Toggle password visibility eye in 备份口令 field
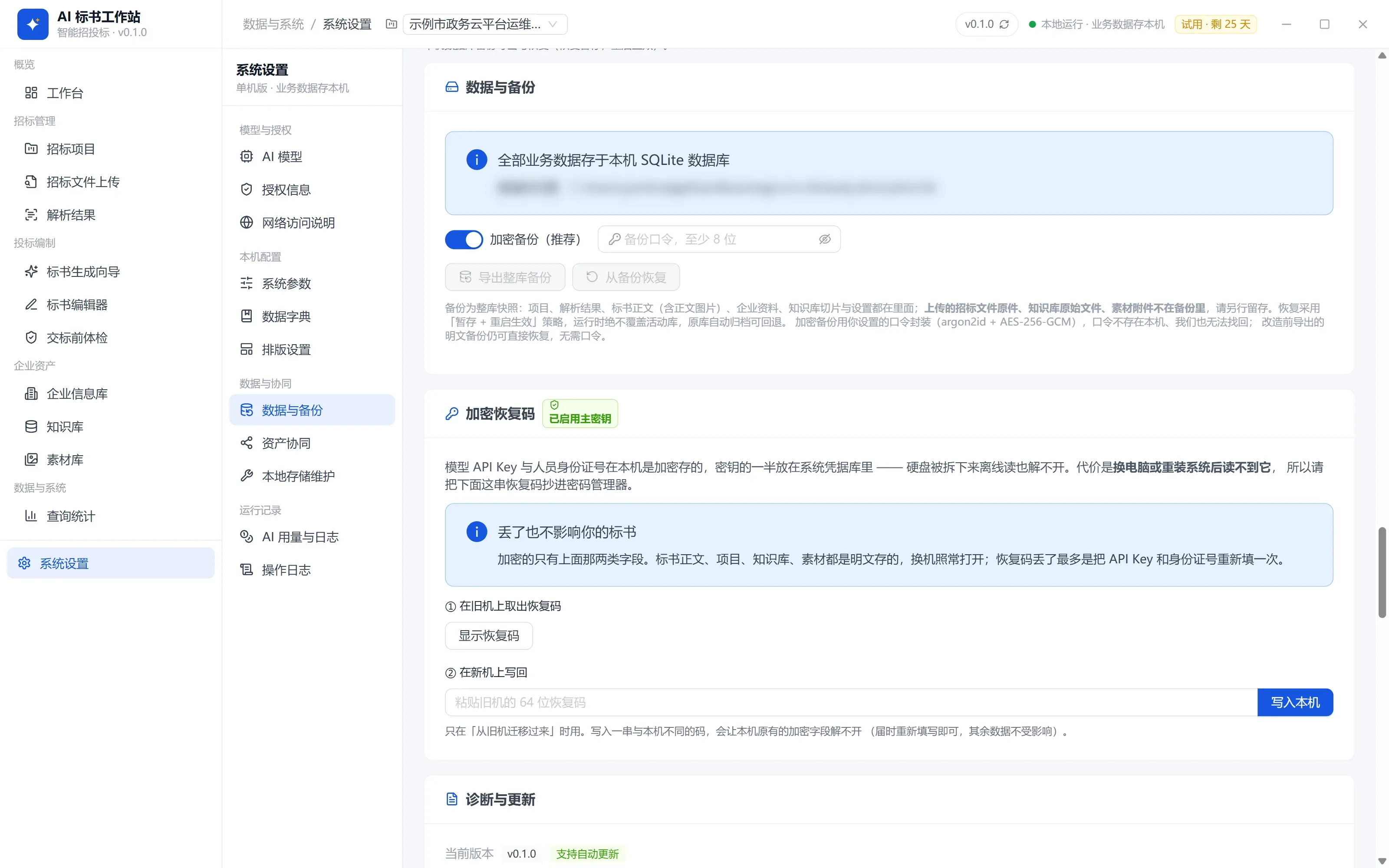Image resolution: width=1389 pixels, height=868 pixels. [824, 240]
